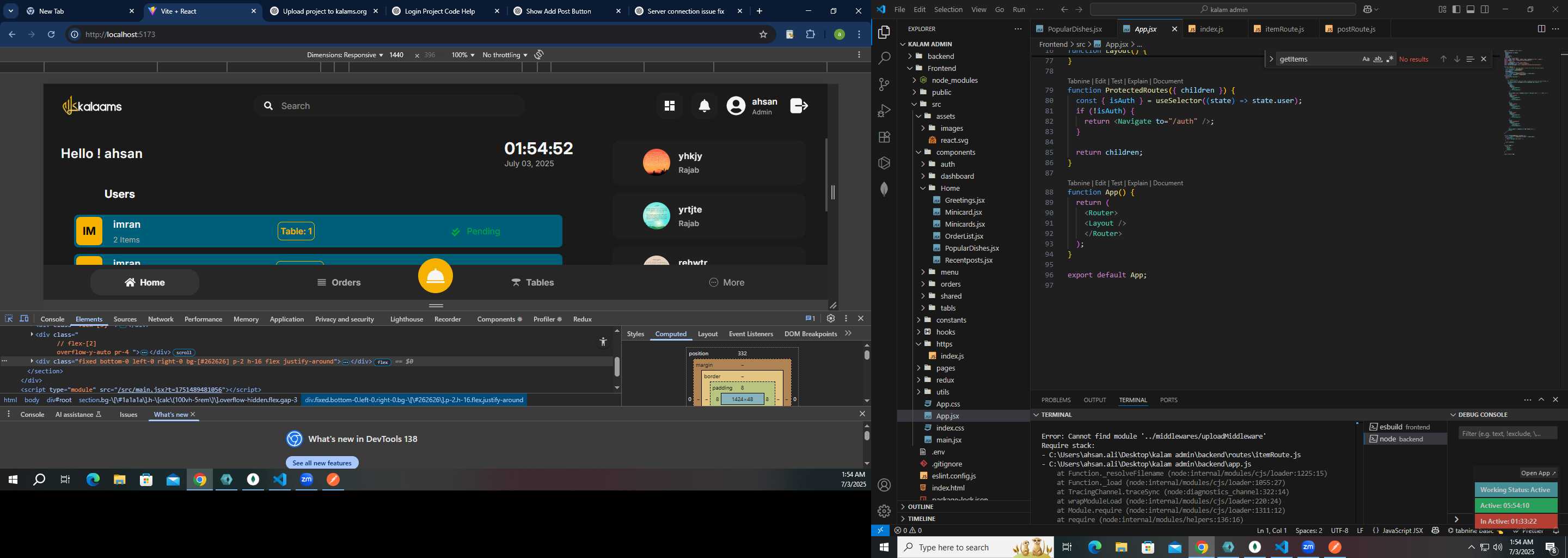This screenshot has height=558, width=1568.
Task: Open DevTools settings gear
Action: click(830, 319)
